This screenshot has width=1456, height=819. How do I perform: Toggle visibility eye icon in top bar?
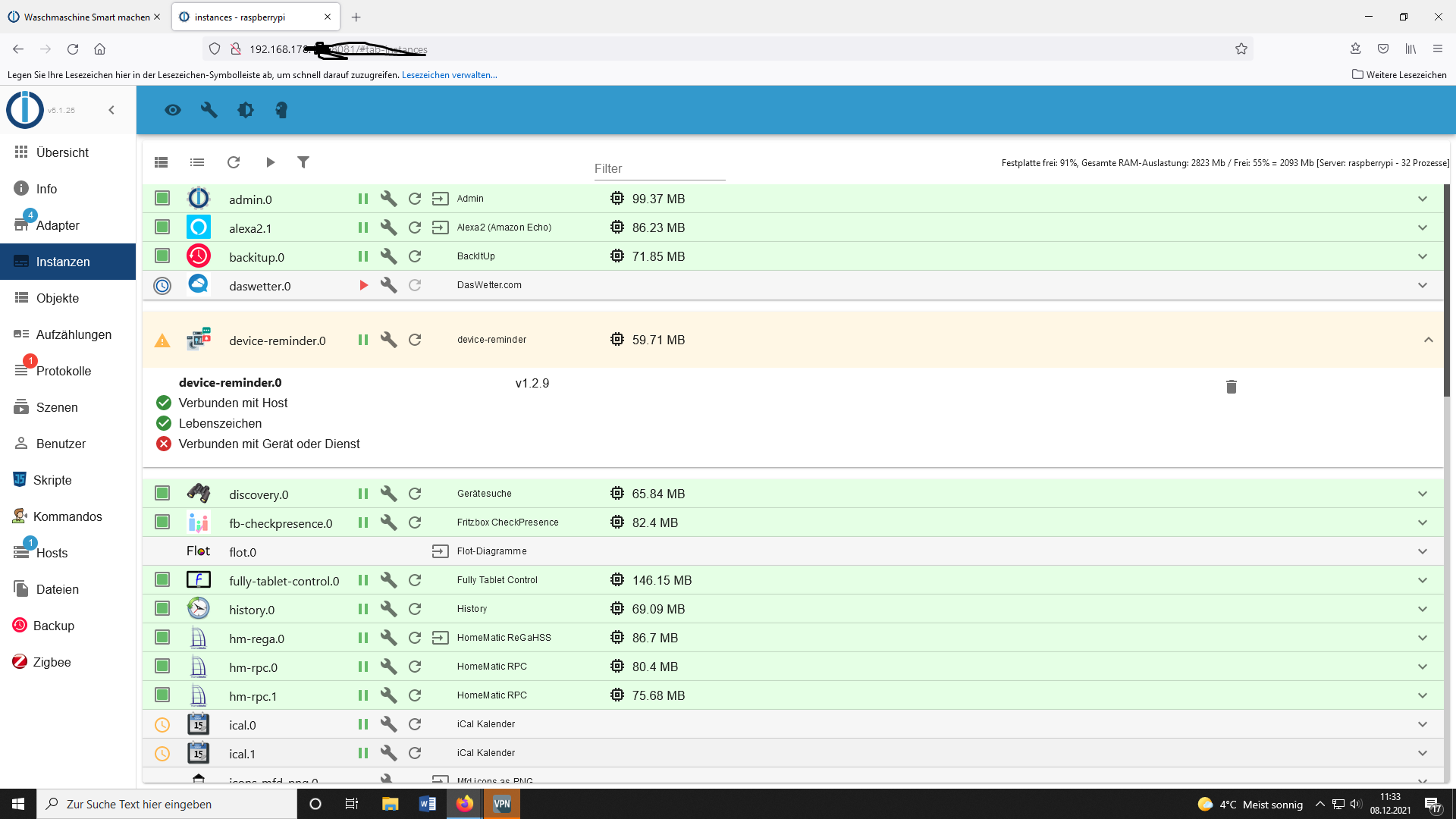click(x=173, y=110)
